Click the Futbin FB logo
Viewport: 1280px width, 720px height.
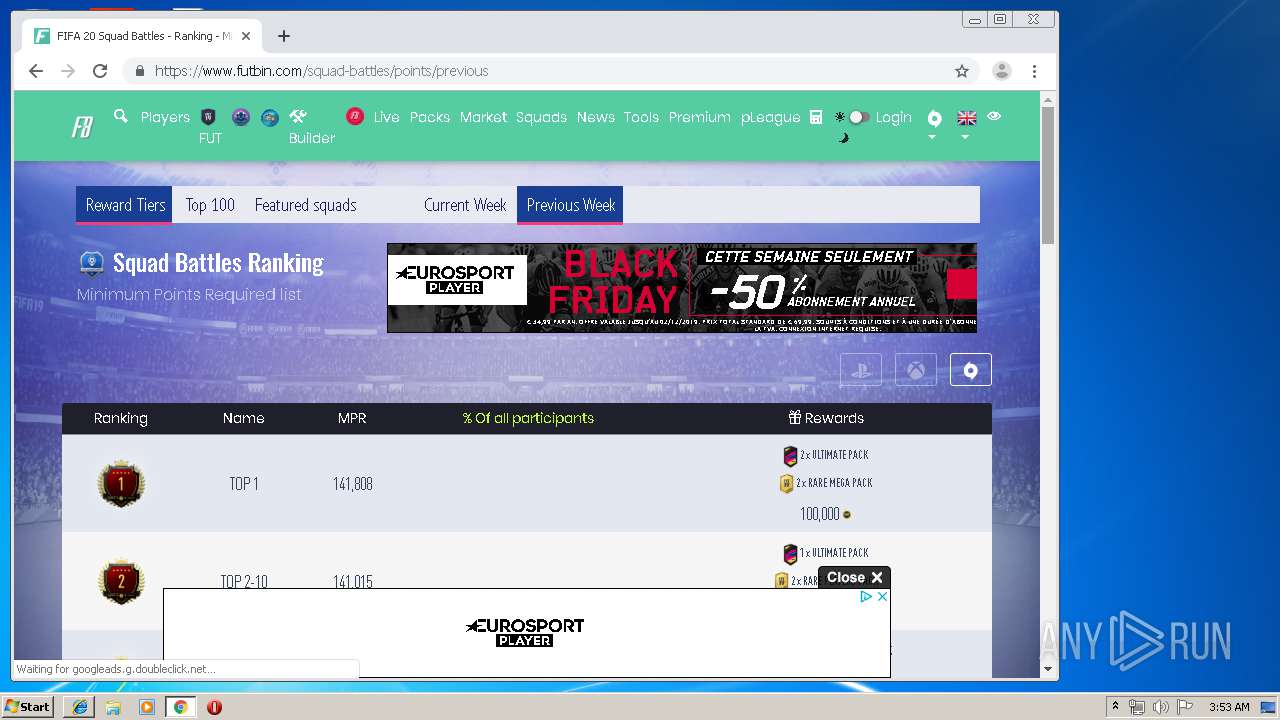click(82, 127)
